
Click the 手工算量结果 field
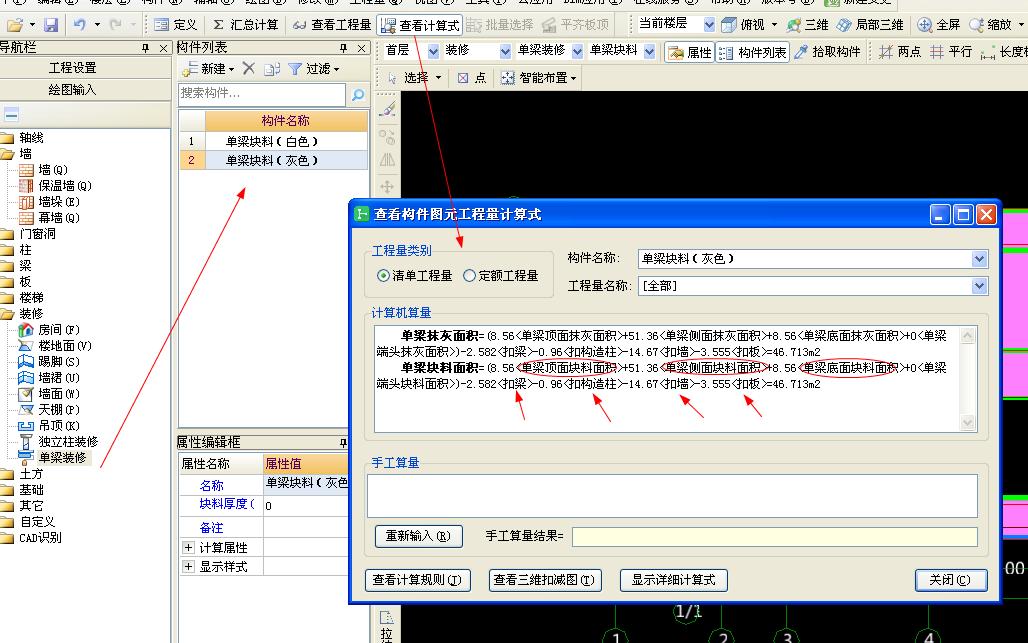[774, 537]
